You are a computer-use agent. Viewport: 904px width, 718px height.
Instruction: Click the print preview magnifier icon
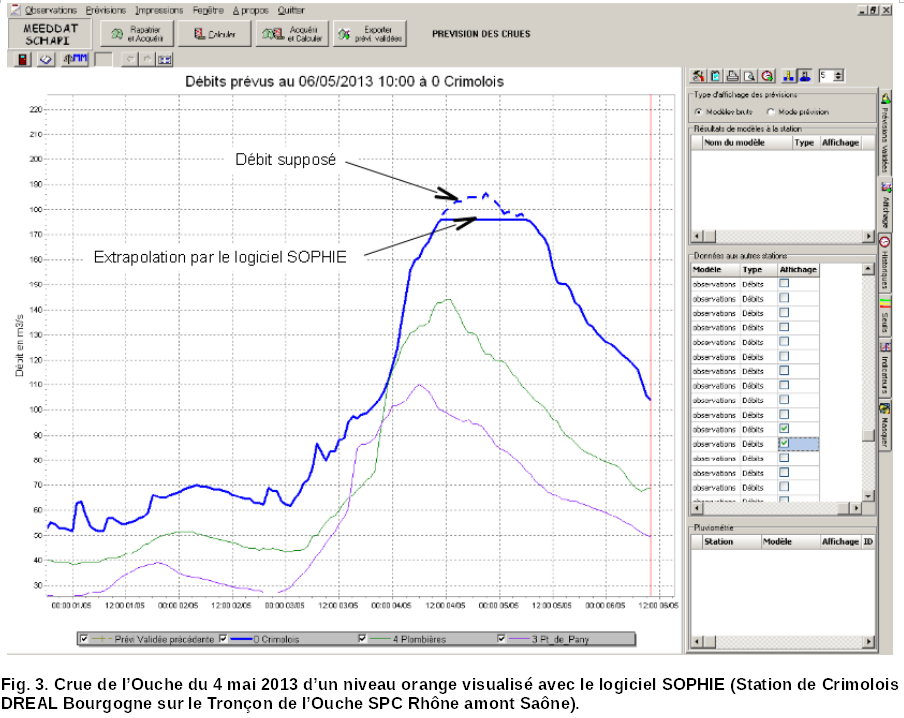pos(749,76)
